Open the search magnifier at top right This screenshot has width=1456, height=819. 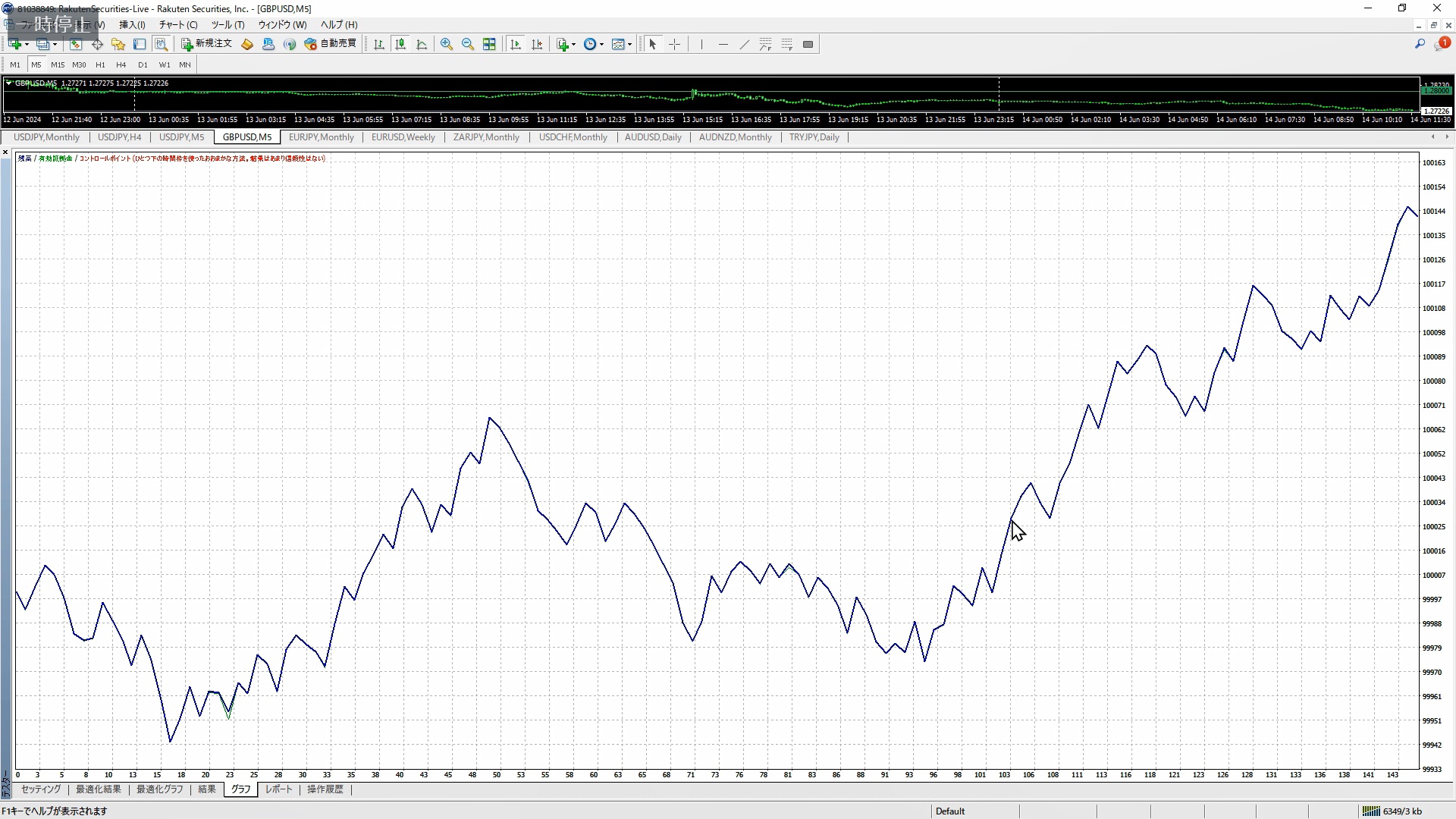click(x=1420, y=44)
